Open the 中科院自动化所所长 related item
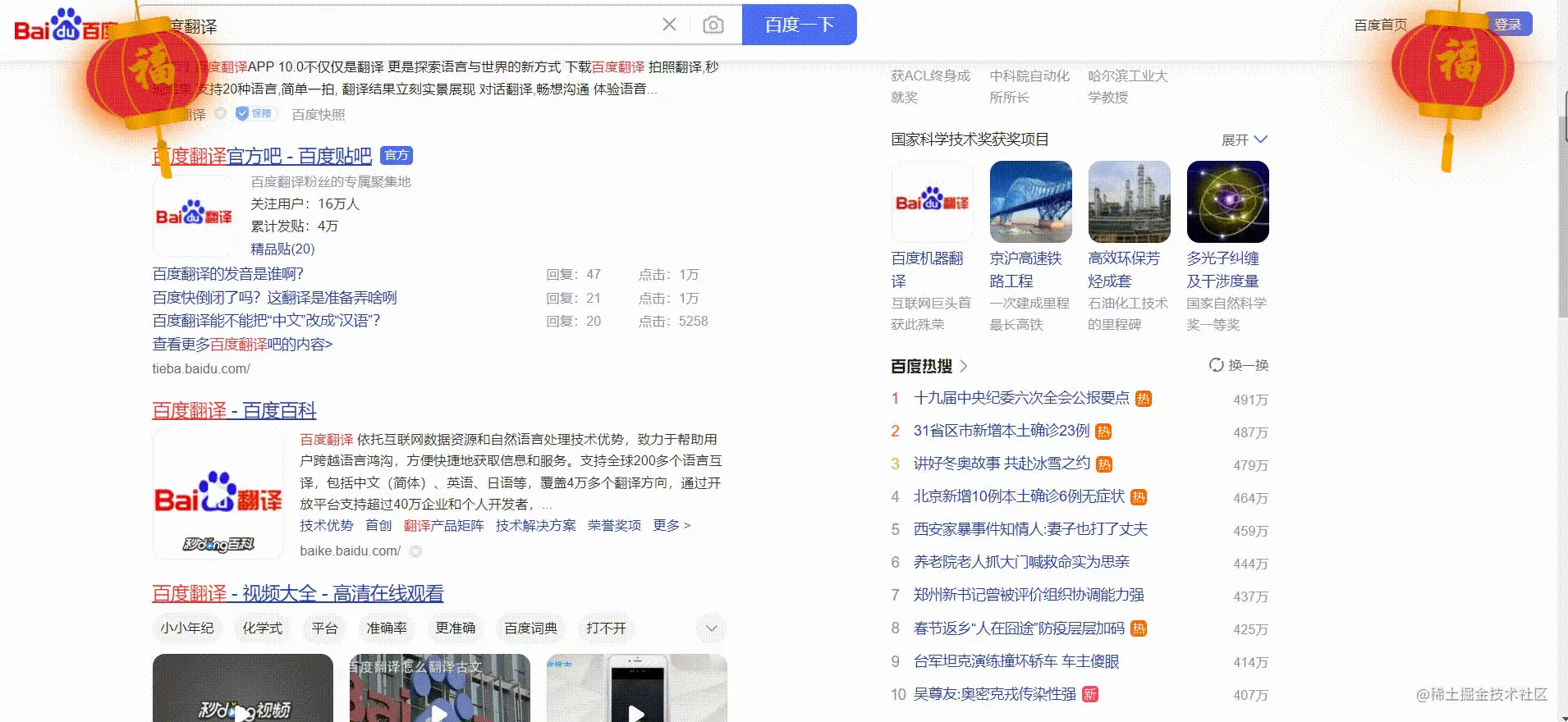This screenshot has height=722, width=1568. pyautogui.click(x=1029, y=86)
